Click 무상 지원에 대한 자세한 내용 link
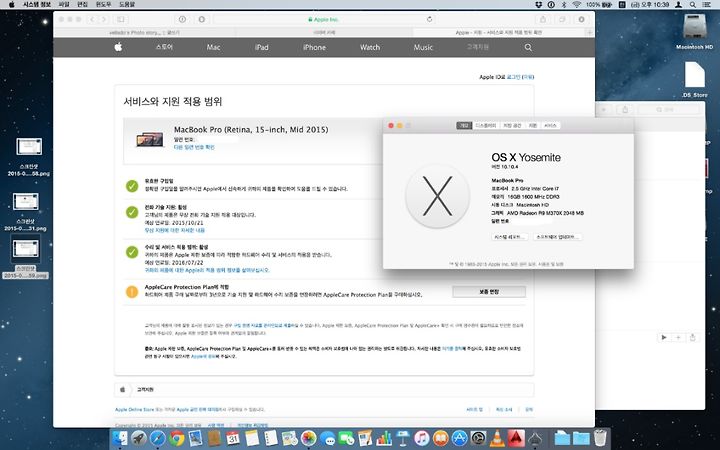The width and height of the screenshot is (720, 450). (174, 231)
